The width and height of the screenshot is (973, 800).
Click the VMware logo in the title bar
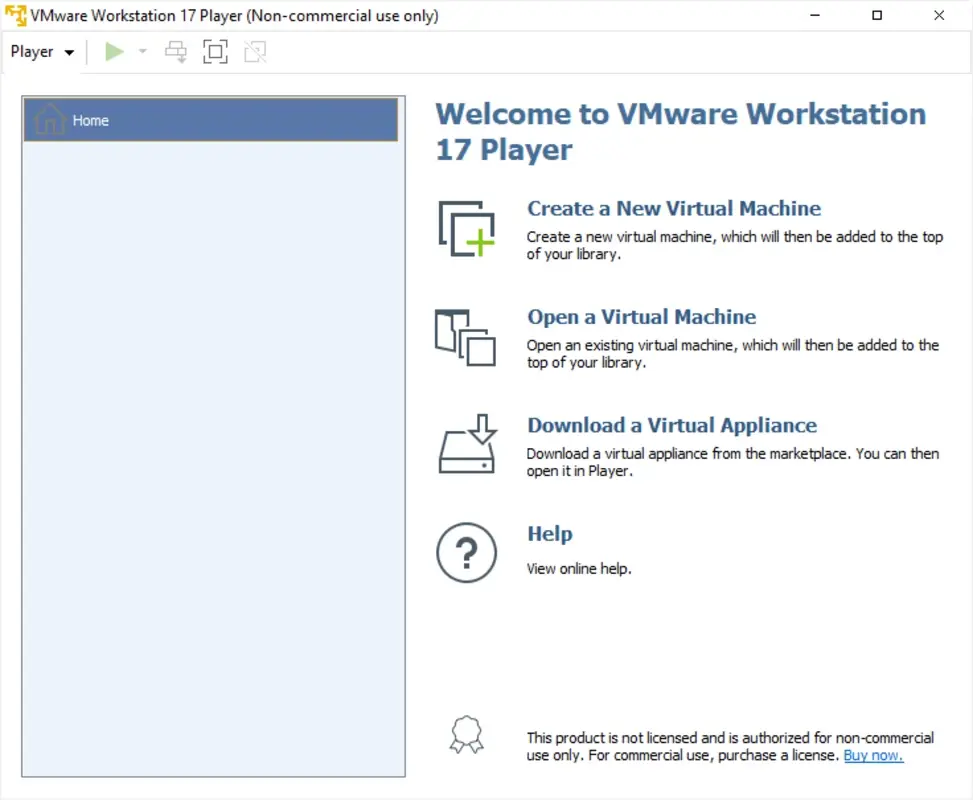16,15
